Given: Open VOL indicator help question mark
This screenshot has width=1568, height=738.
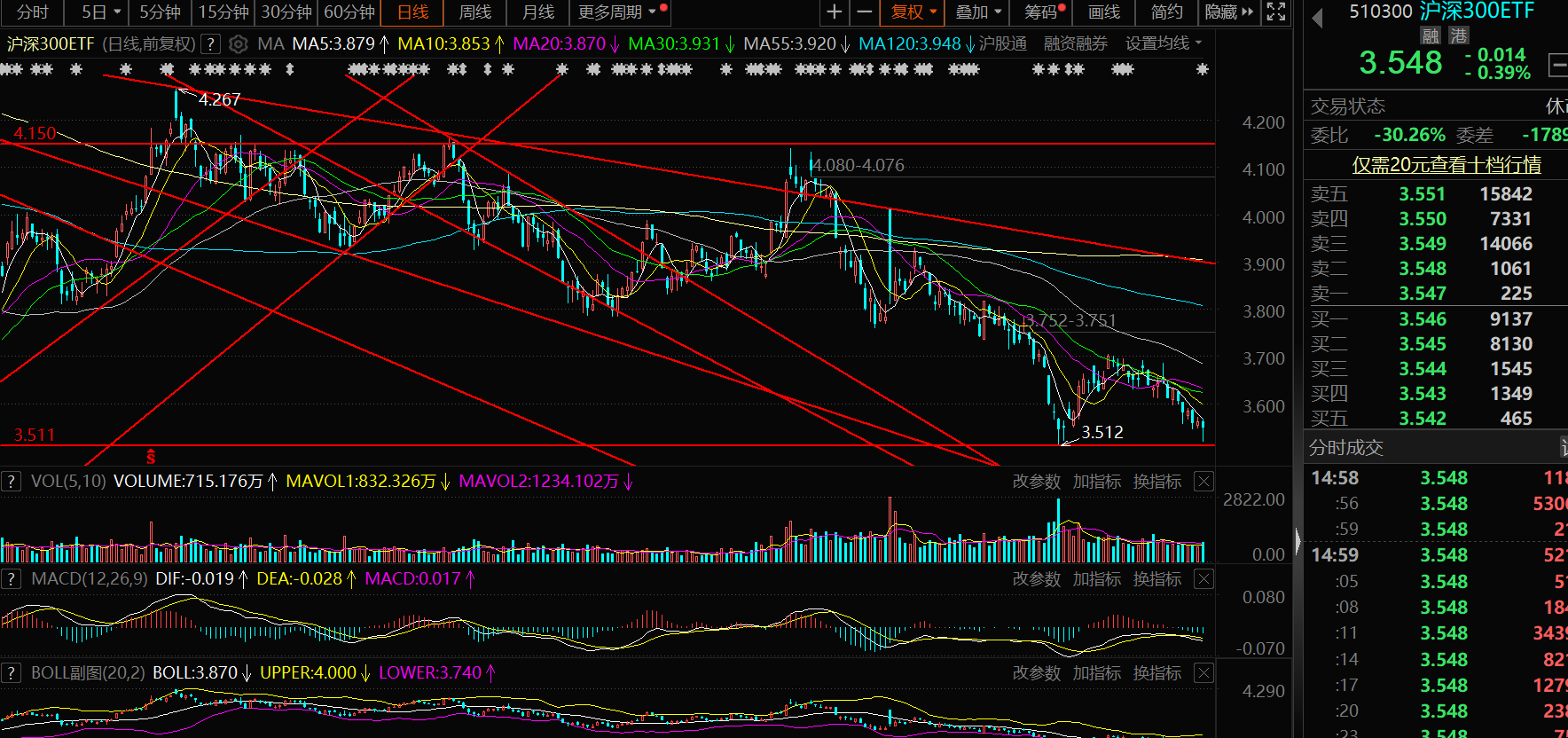Looking at the screenshot, I should pos(11,482).
